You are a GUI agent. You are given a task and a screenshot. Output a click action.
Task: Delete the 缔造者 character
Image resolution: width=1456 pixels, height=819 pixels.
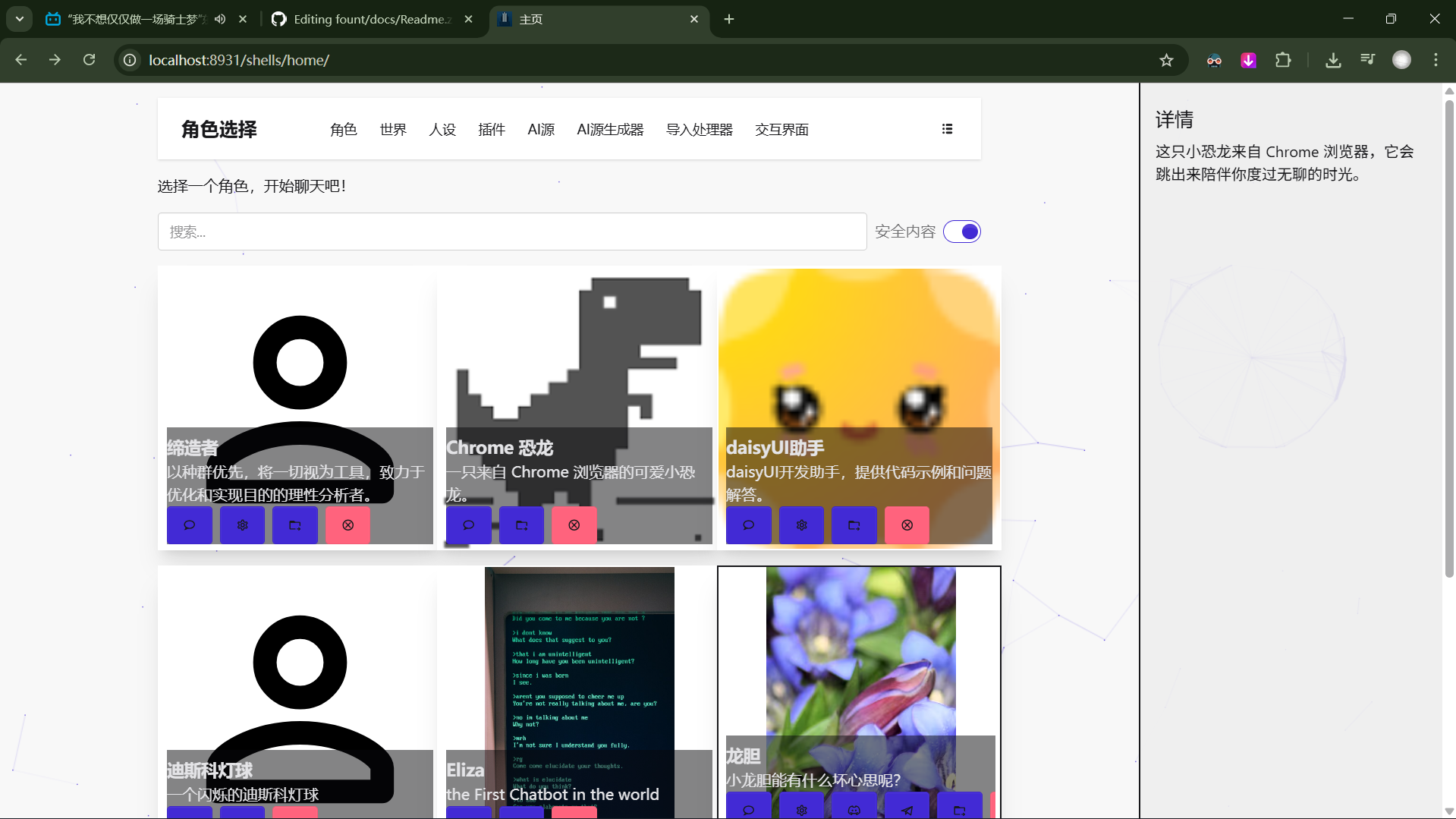pyautogui.click(x=347, y=525)
